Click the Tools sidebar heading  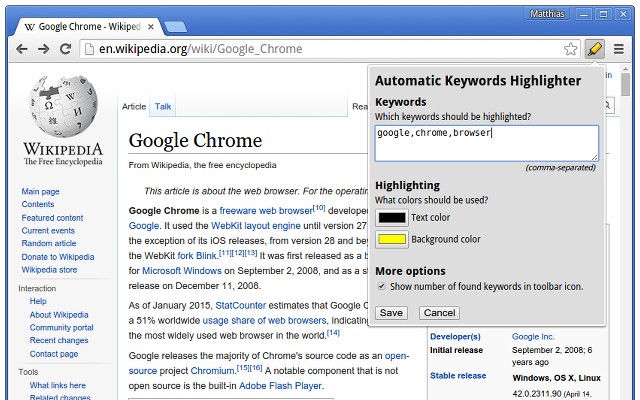(x=28, y=372)
